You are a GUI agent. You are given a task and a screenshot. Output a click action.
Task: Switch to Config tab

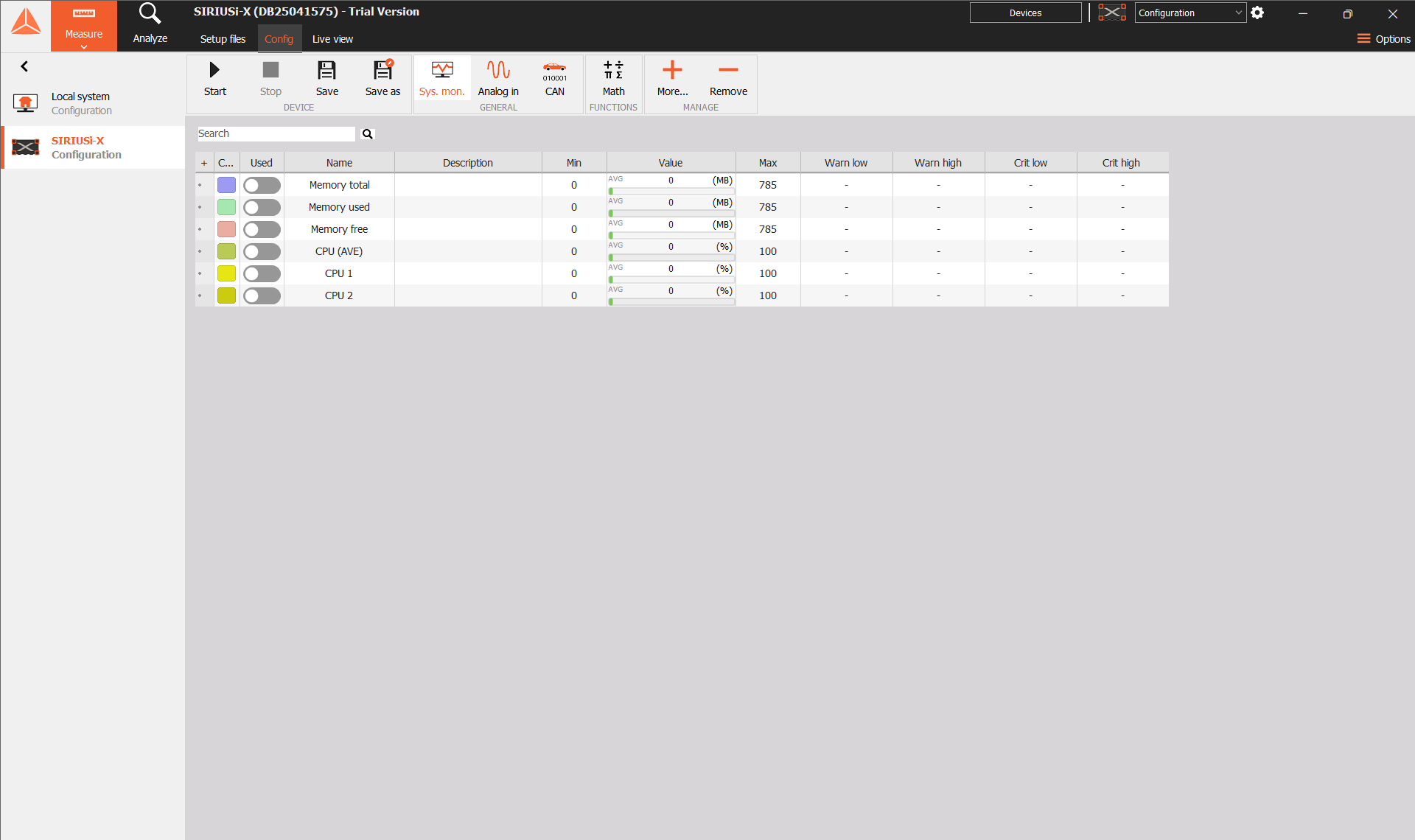[x=279, y=39]
